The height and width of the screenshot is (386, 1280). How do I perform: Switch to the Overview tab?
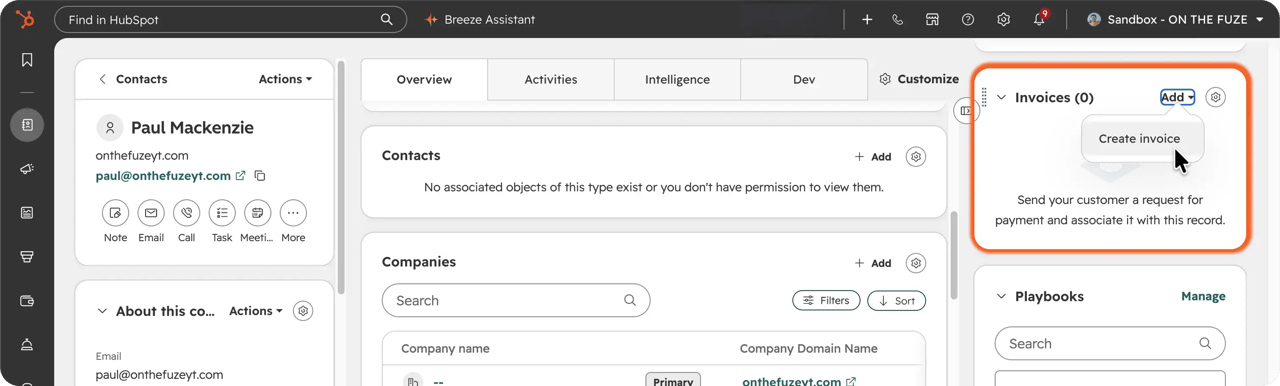click(x=424, y=79)
